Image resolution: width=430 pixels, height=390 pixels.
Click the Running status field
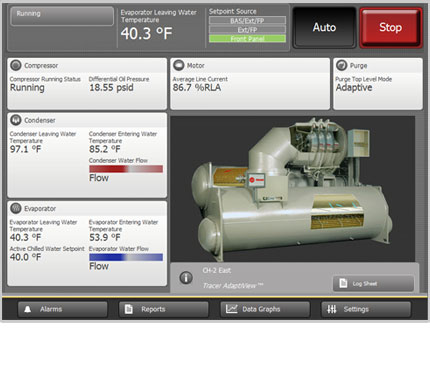coord(62,16)
